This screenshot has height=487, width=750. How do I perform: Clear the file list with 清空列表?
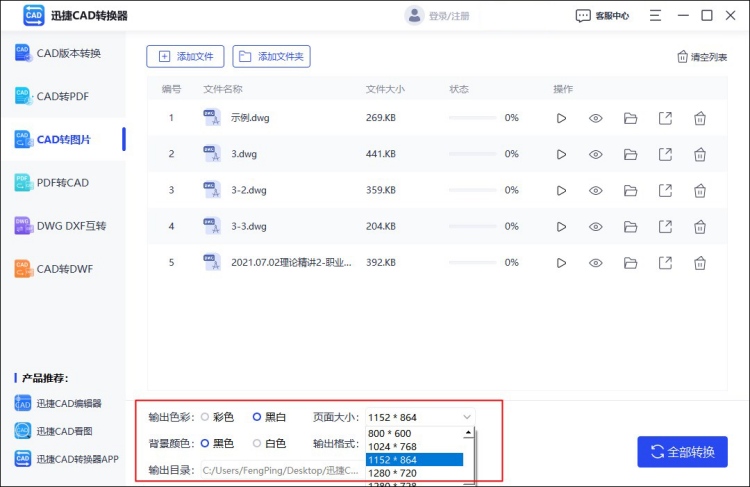[702, 57]
